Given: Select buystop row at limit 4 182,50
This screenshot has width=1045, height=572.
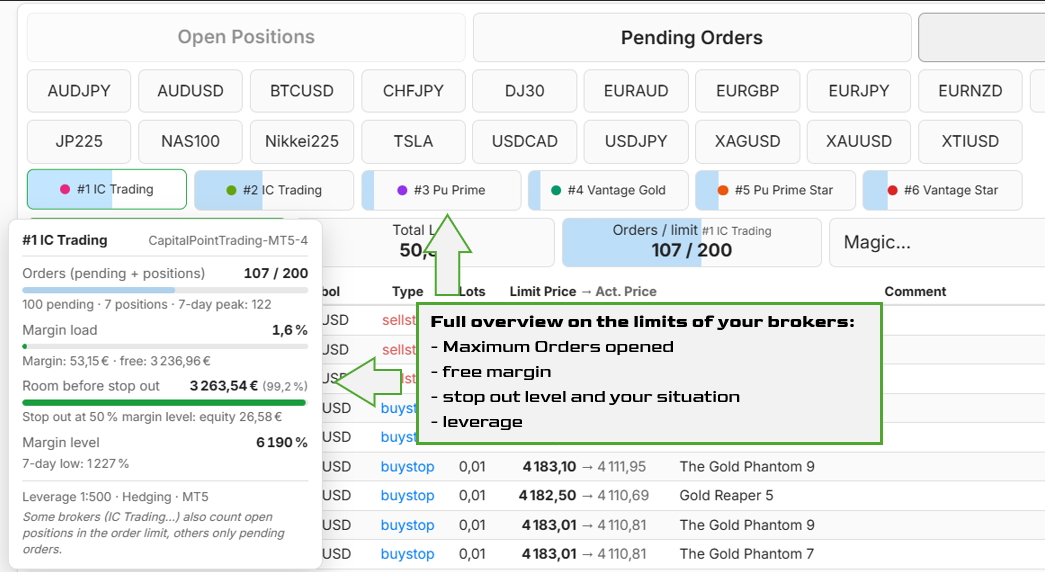Looking at the screenshot, I should click(x=682, y=495).
